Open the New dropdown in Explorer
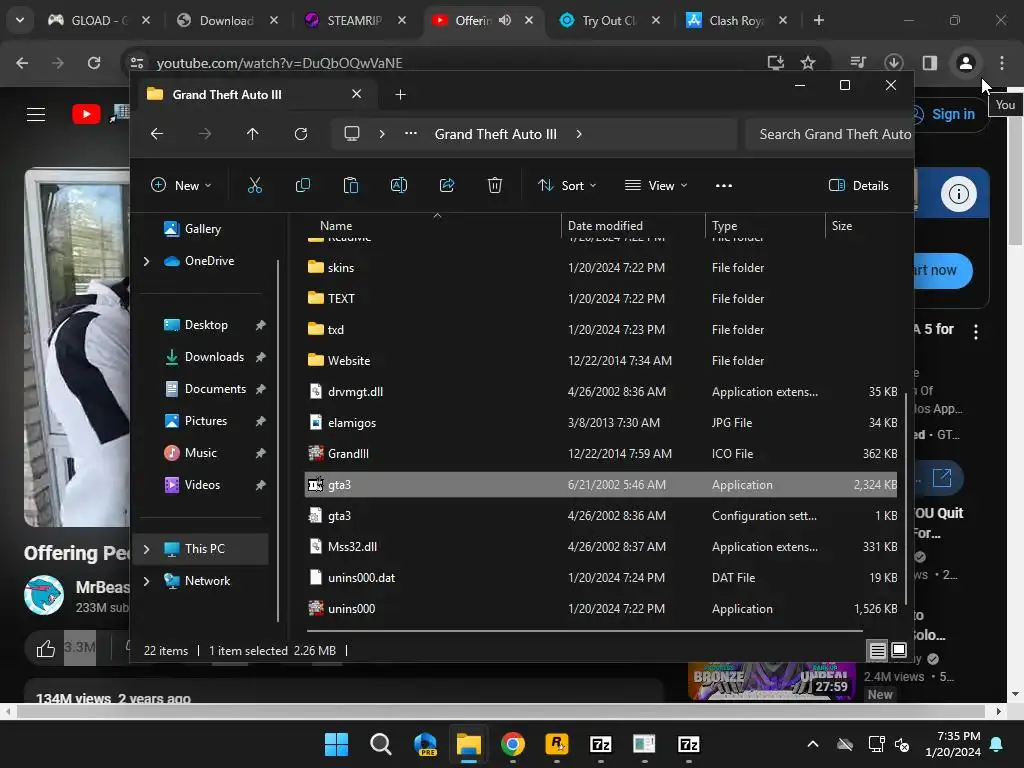 click(x=181, y=185)
